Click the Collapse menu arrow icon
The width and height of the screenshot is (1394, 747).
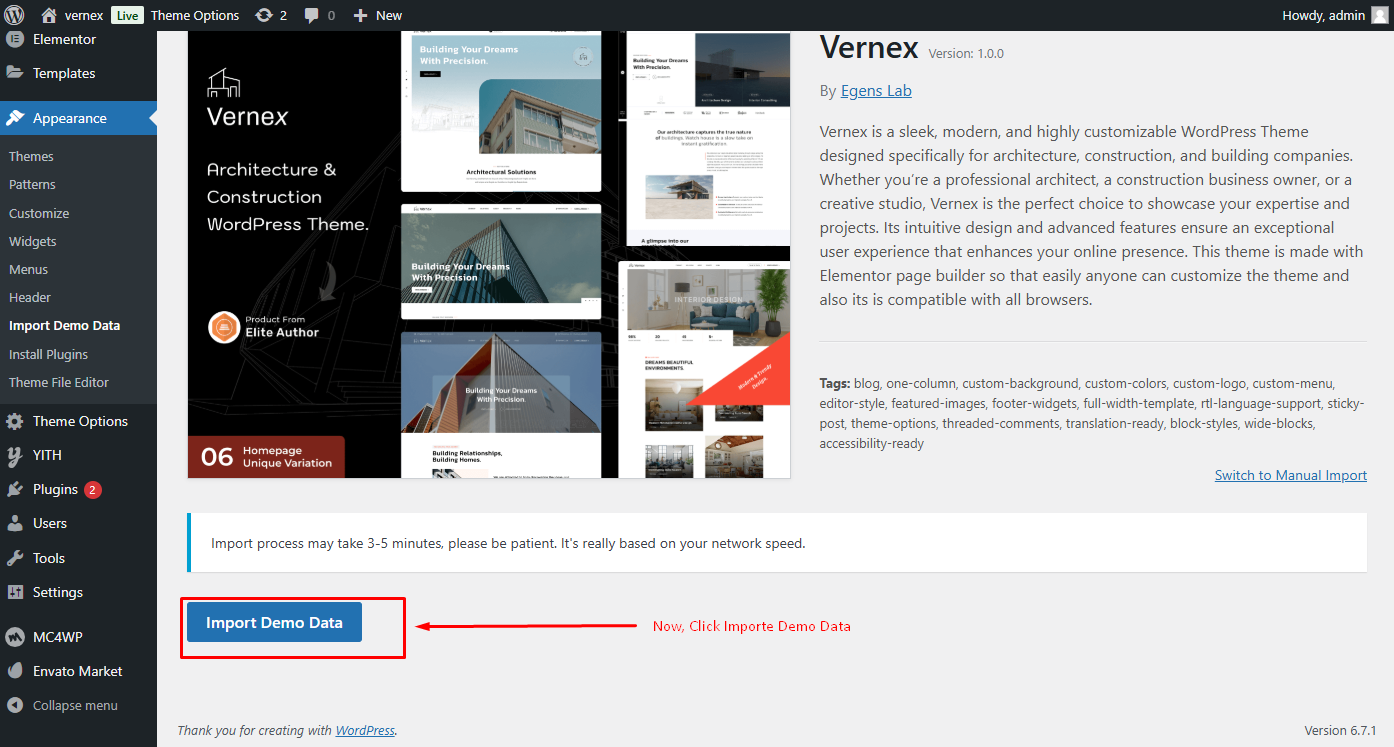15,705
